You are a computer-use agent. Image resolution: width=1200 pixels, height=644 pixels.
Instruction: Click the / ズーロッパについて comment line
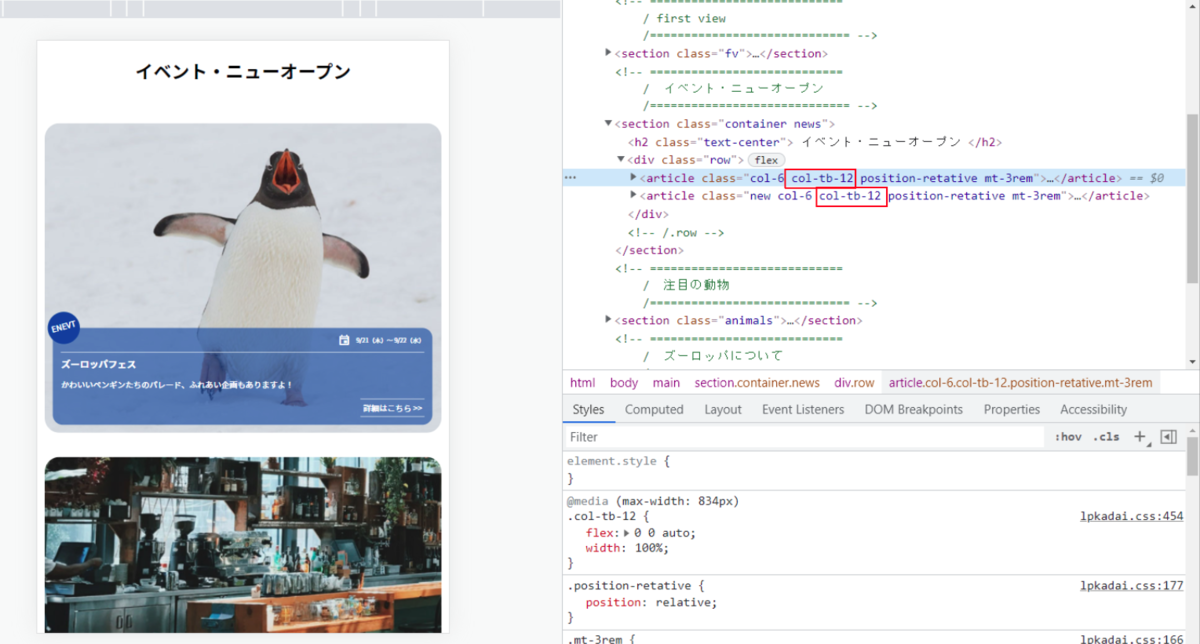tap(713, 355)
